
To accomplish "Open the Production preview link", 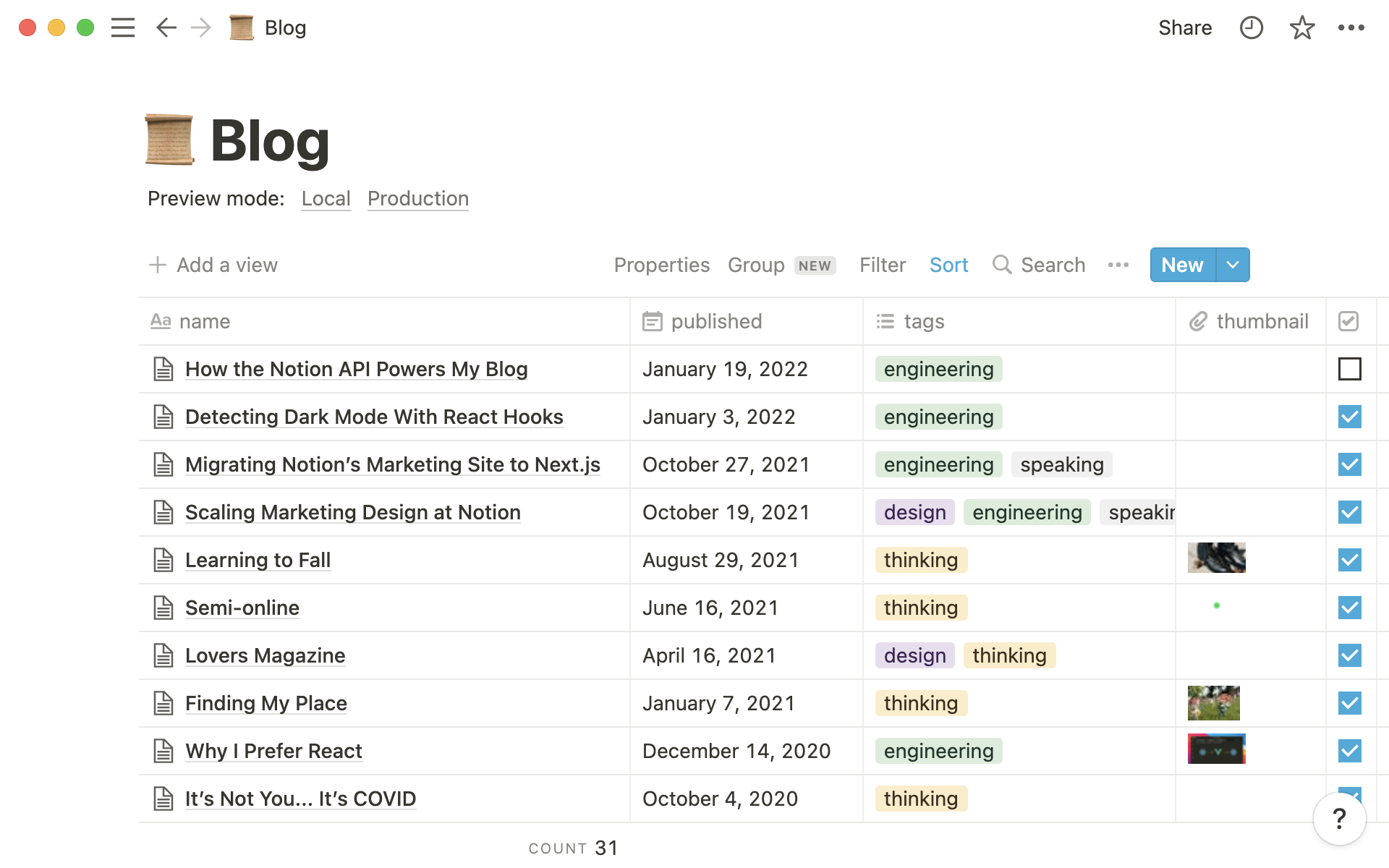I will point(418,198).
